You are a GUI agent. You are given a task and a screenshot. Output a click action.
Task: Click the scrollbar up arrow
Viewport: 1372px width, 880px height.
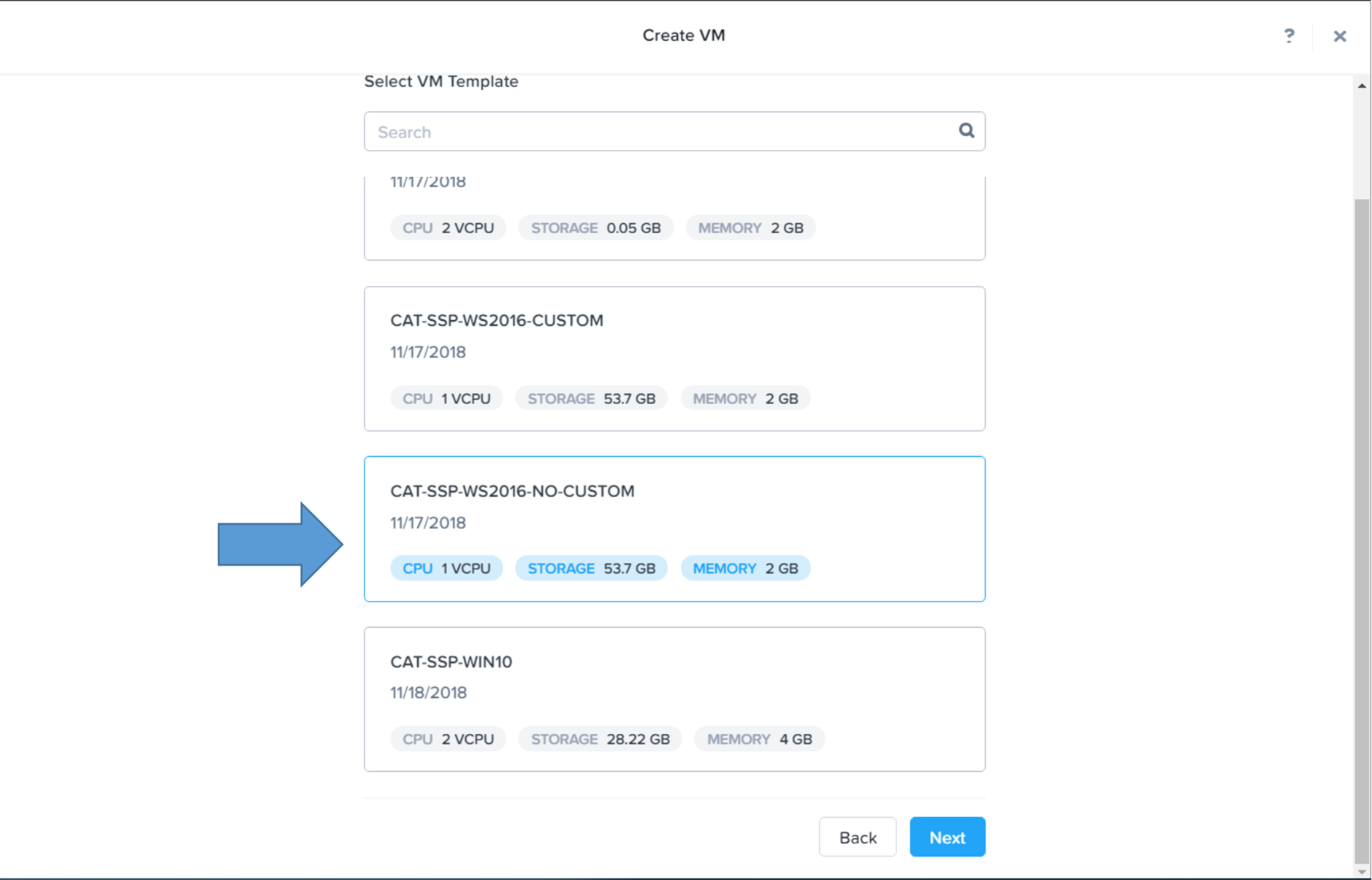pyautogui.click(x=1362, y=86)
